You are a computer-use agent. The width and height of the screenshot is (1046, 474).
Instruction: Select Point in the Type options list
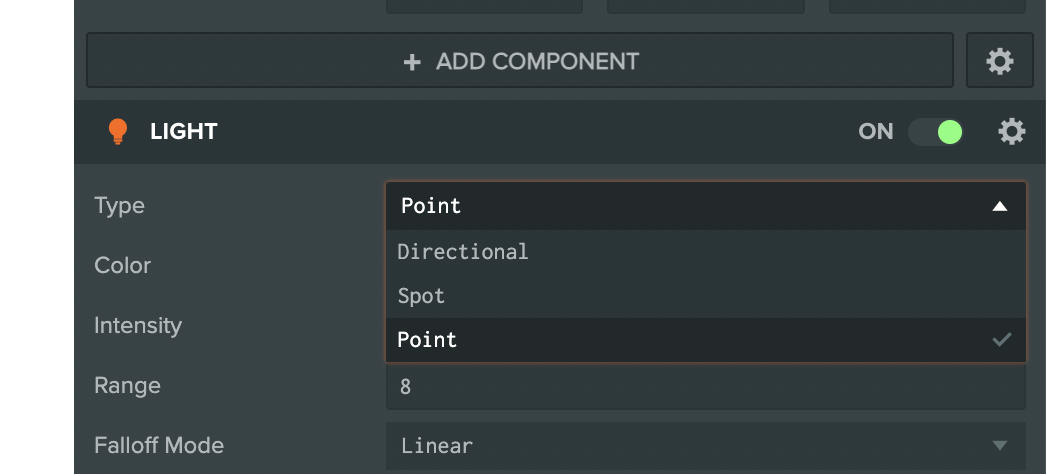click(427, 340)
